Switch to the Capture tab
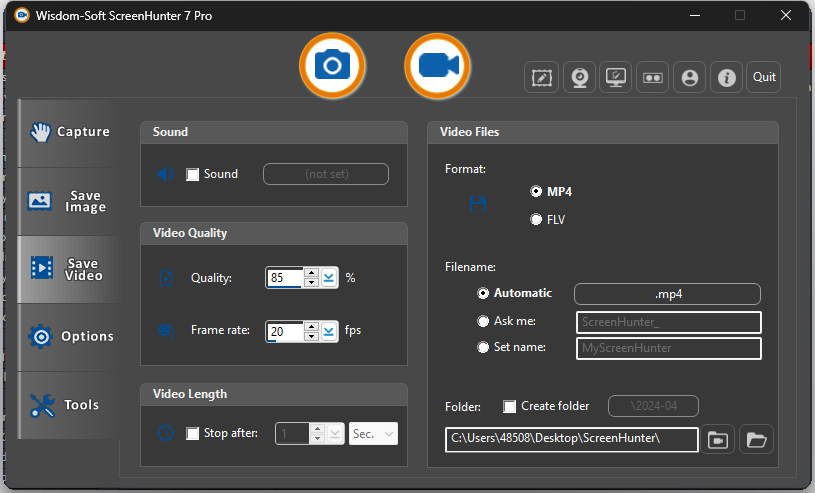This screenshot has width=815, height=493. pos(70,132)
